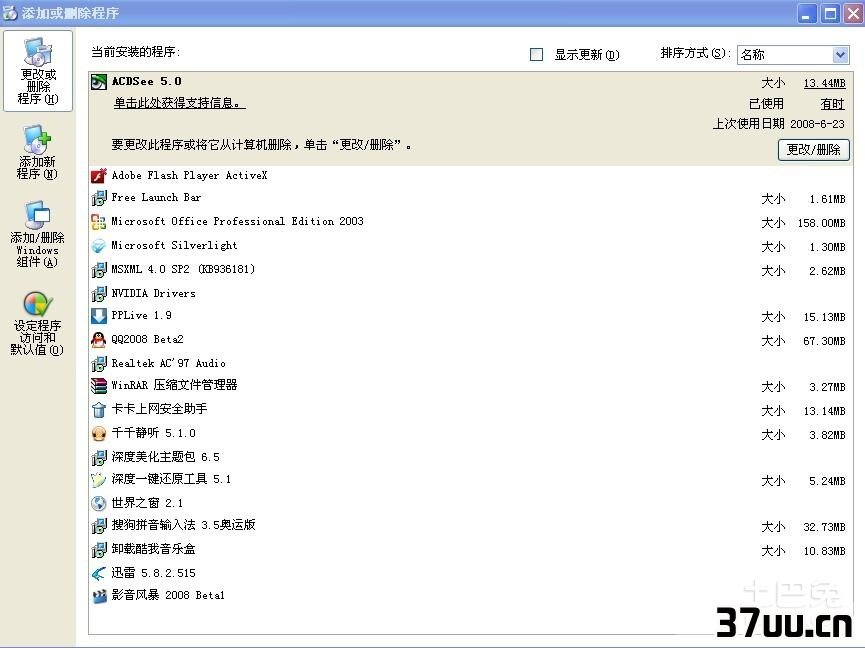Select the 迅雷 5.8.2.515 icon
The height and width of the screenshot is (648, 865).
[x=99, y=574]
